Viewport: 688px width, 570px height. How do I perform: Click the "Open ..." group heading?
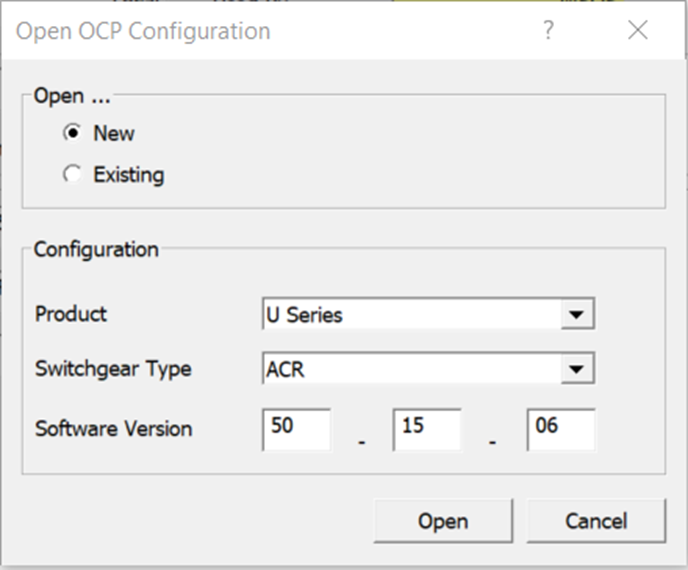coord(72,96)
